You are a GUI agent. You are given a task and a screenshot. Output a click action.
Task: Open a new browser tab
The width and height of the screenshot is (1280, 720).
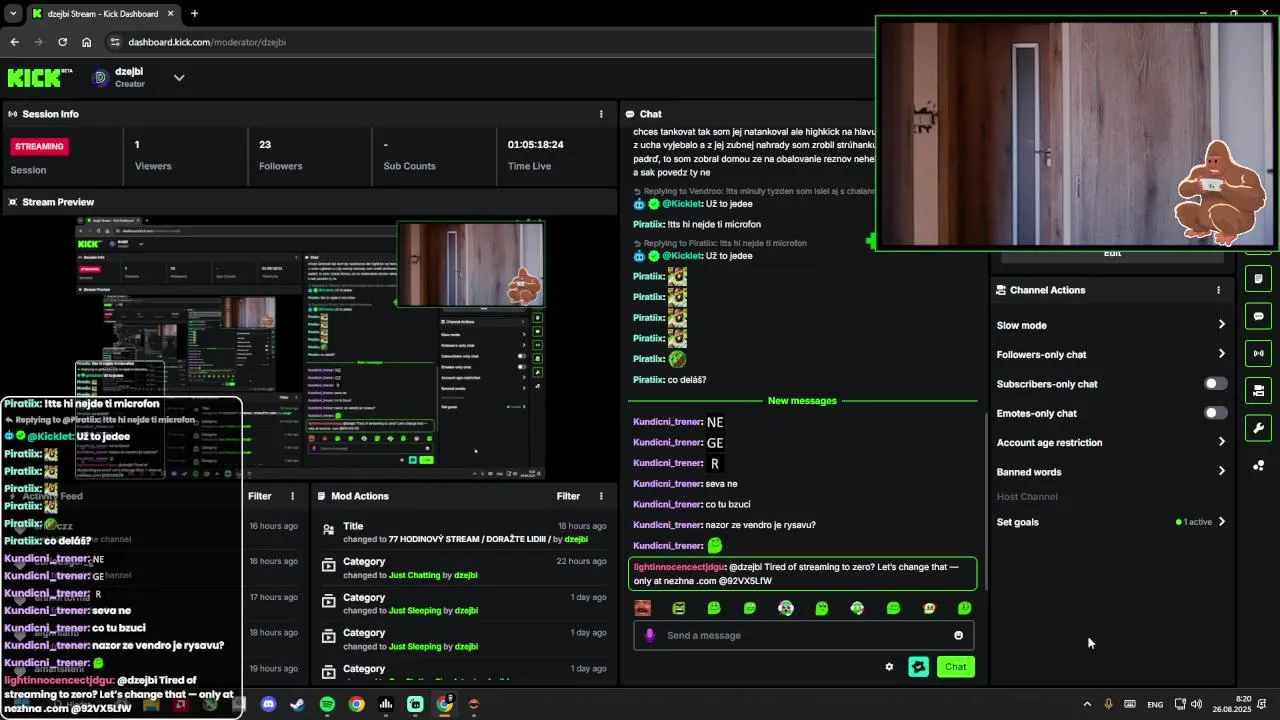coord(194,14)
